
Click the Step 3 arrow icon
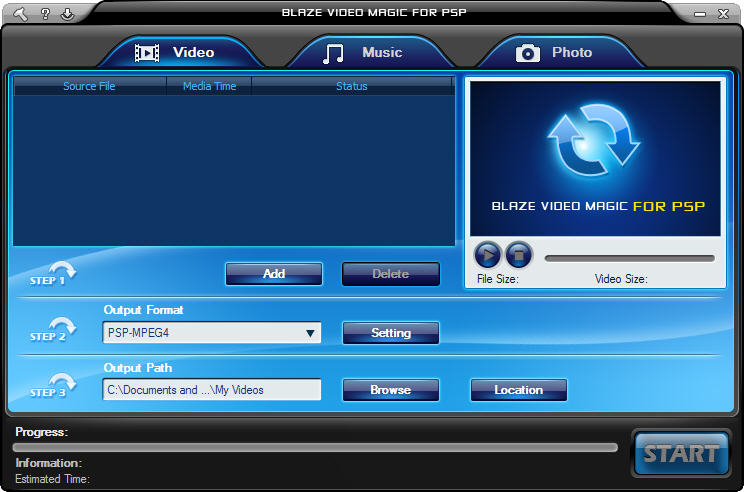point(62,384)
